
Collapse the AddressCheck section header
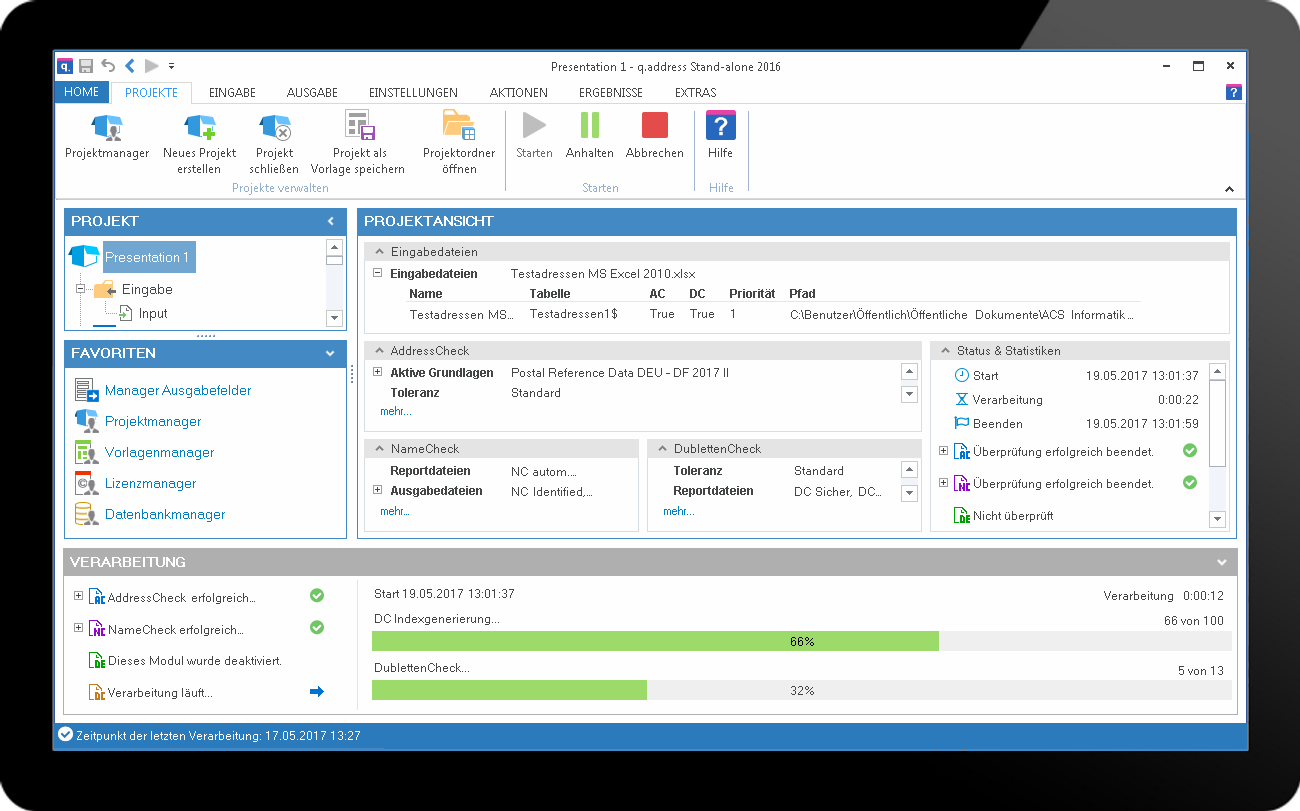click(377, 351)
